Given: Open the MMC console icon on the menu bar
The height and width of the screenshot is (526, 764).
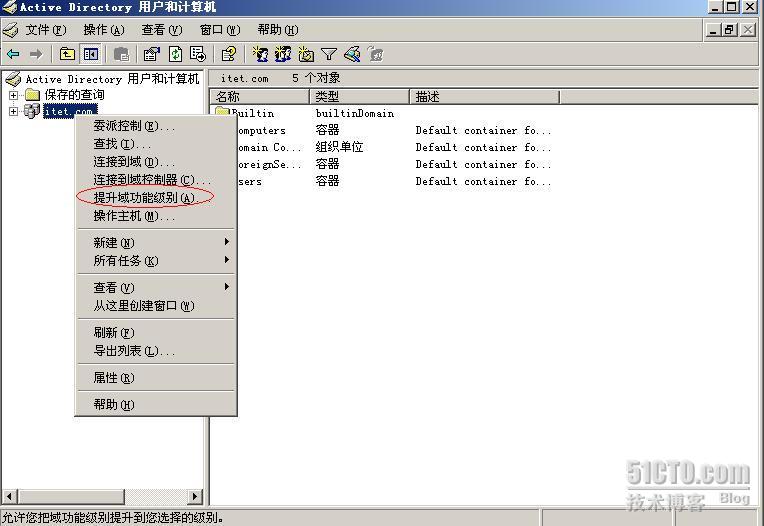Looking at the screenshot, I should tap(10, 30).
